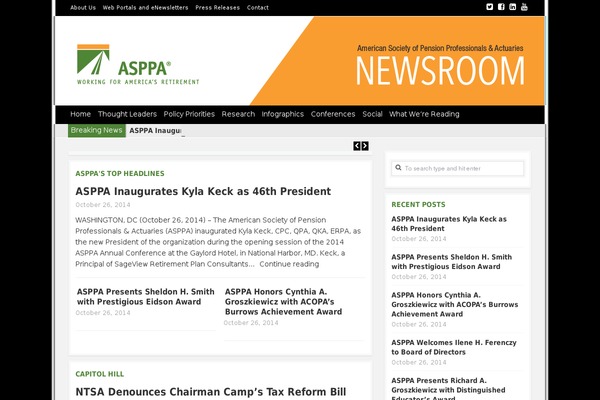Open recent post Ilene H. Ferenczy Board of Directors
Image resolution: width=600 pixels, height=400 pixels.
[454, 347]
